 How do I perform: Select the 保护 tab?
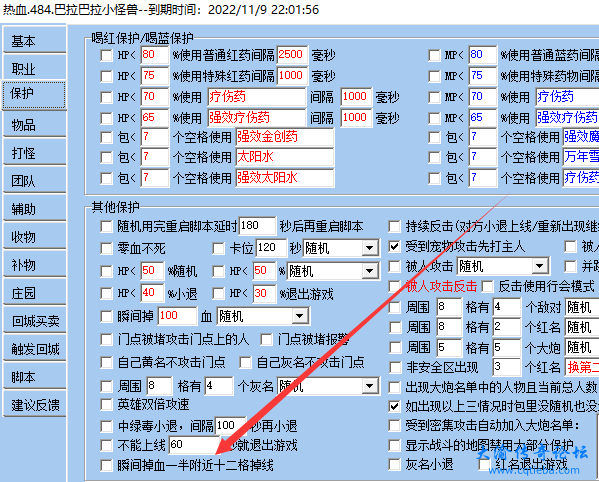pyautogui.click(x=34, y=95)
